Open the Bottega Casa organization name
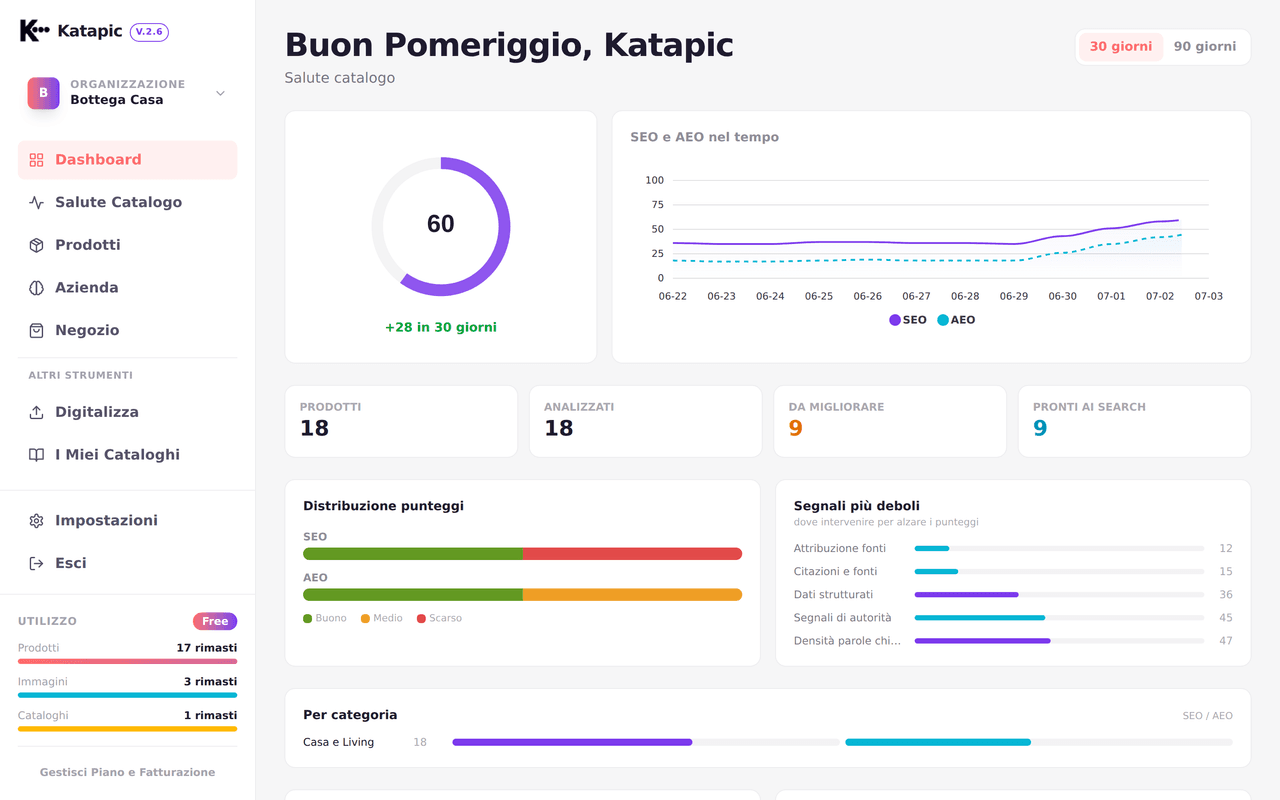 point(116,100)
